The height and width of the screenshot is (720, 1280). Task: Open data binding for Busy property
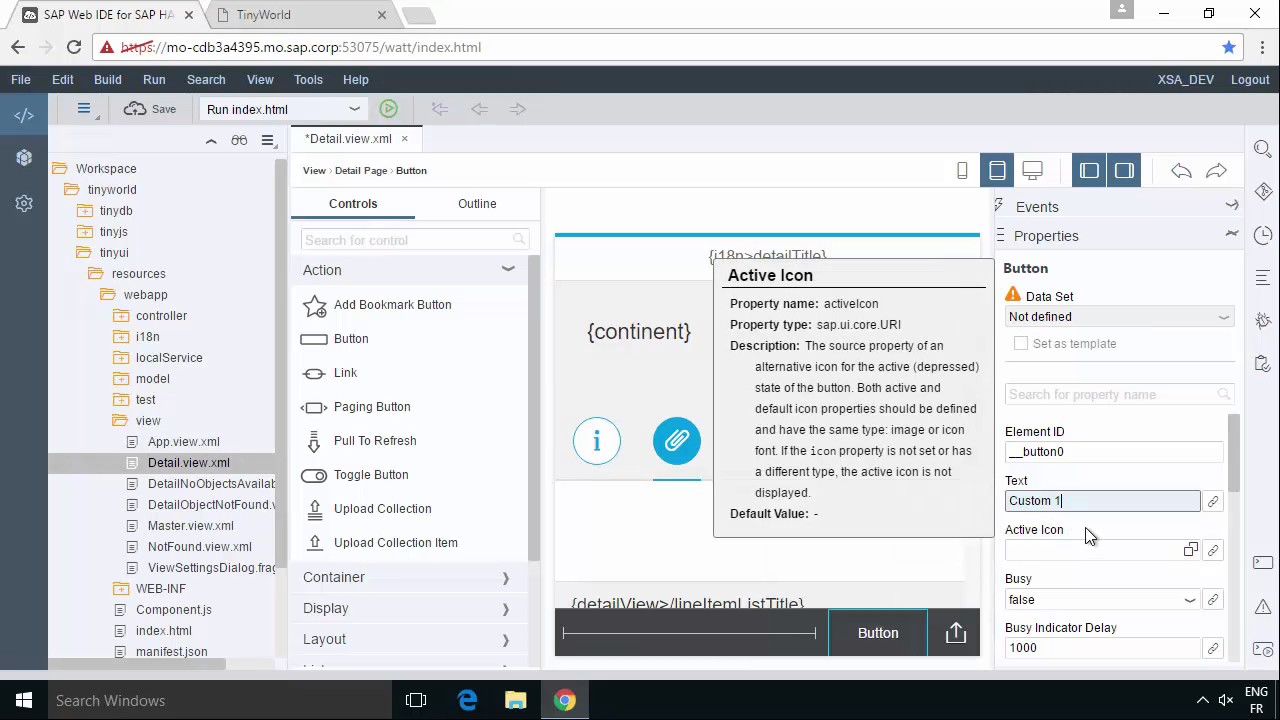pos(1213,599)
